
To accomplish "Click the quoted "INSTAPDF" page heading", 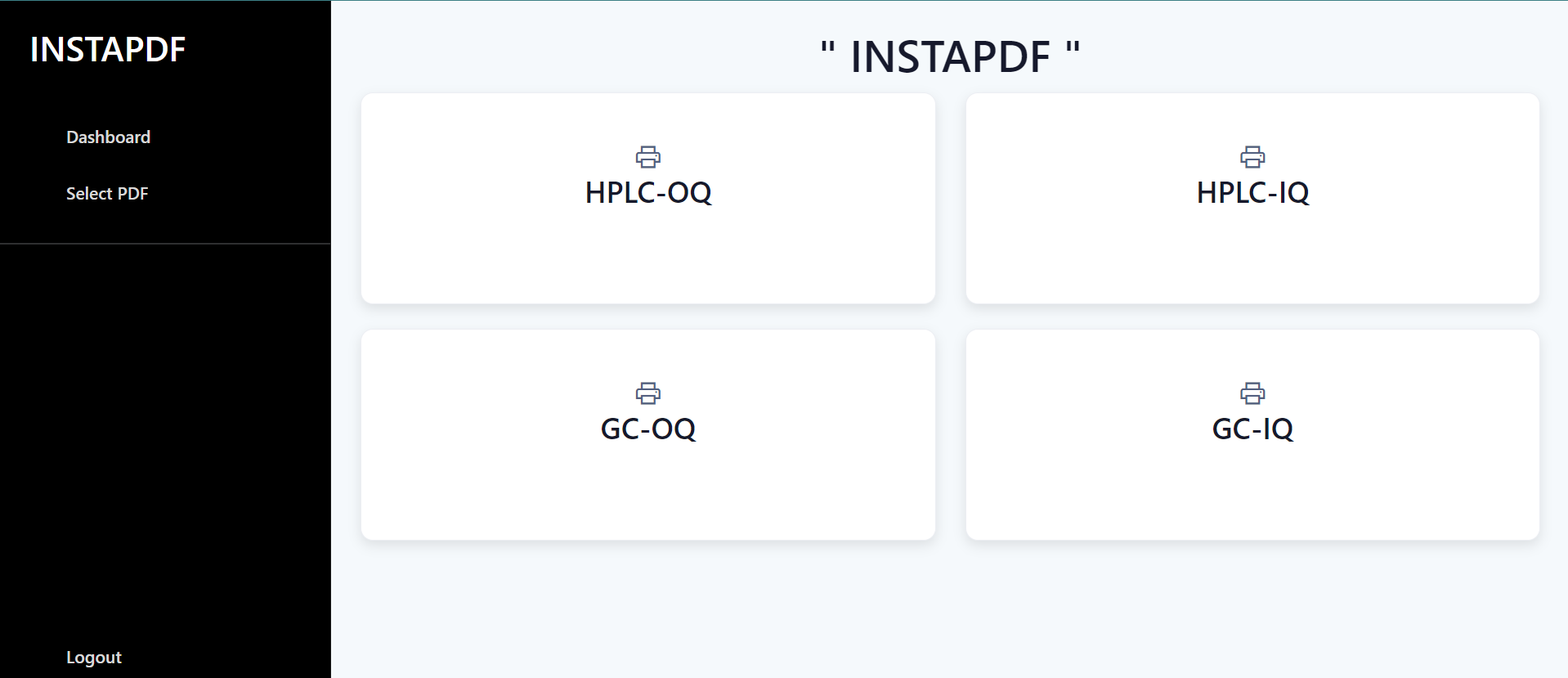I will [950, 57].
